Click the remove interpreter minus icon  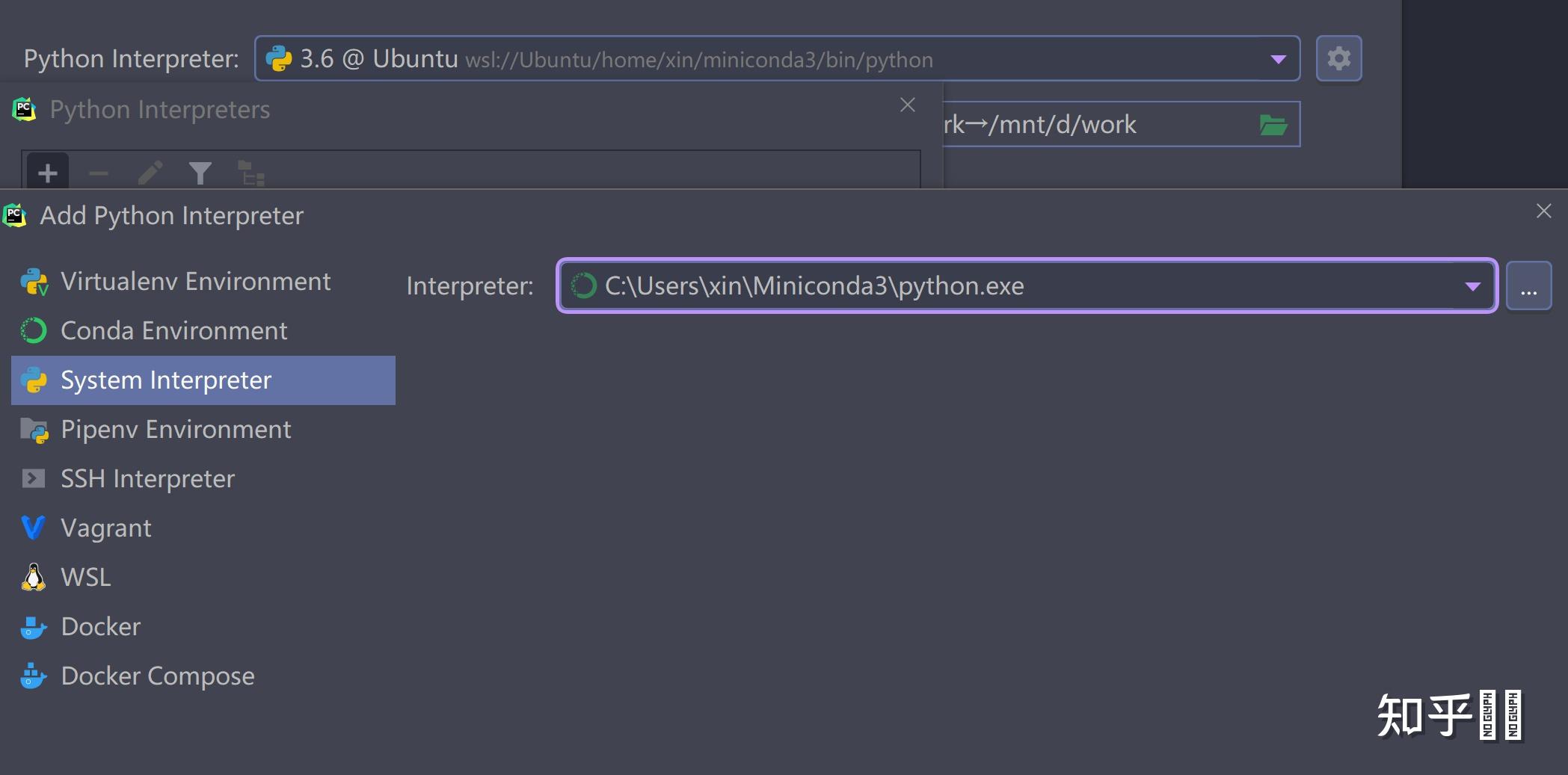(98, 173)
